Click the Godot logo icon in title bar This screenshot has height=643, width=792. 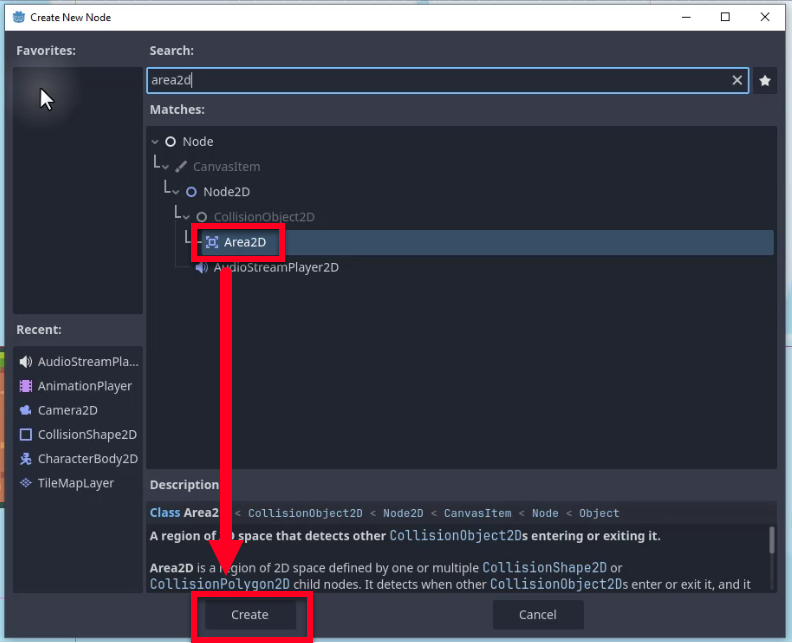click(x=19, y=17)
